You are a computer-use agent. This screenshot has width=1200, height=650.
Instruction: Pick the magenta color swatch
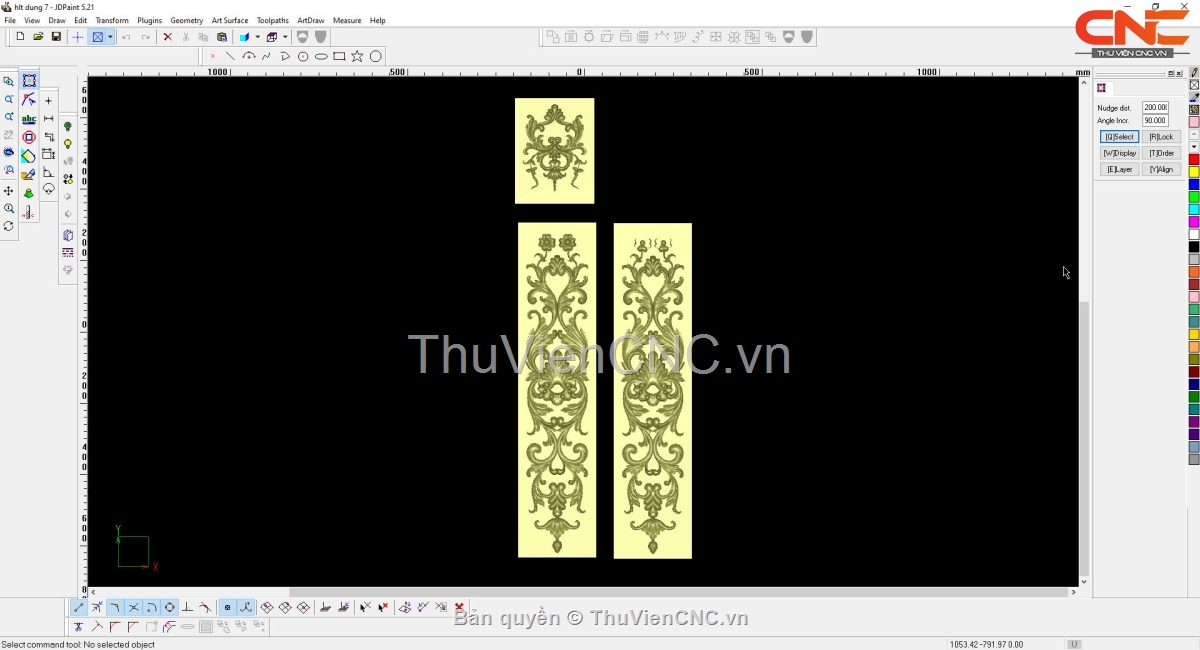pos(1194,222)
